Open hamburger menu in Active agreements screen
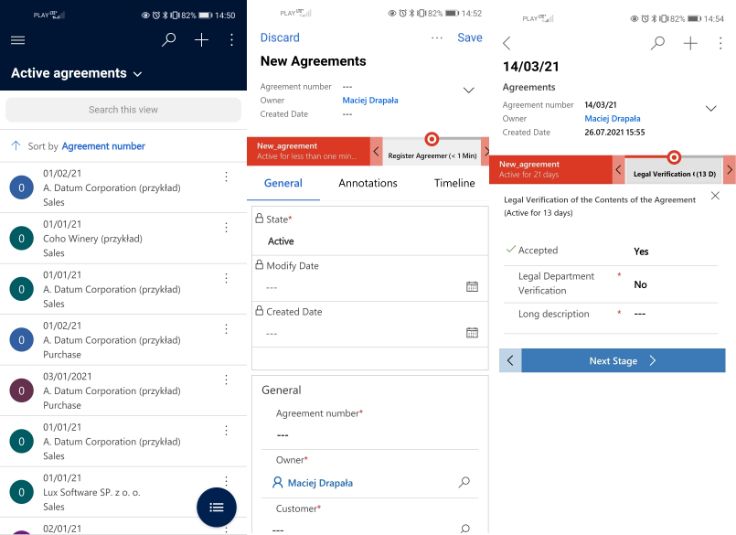 (x=18, y=40)
